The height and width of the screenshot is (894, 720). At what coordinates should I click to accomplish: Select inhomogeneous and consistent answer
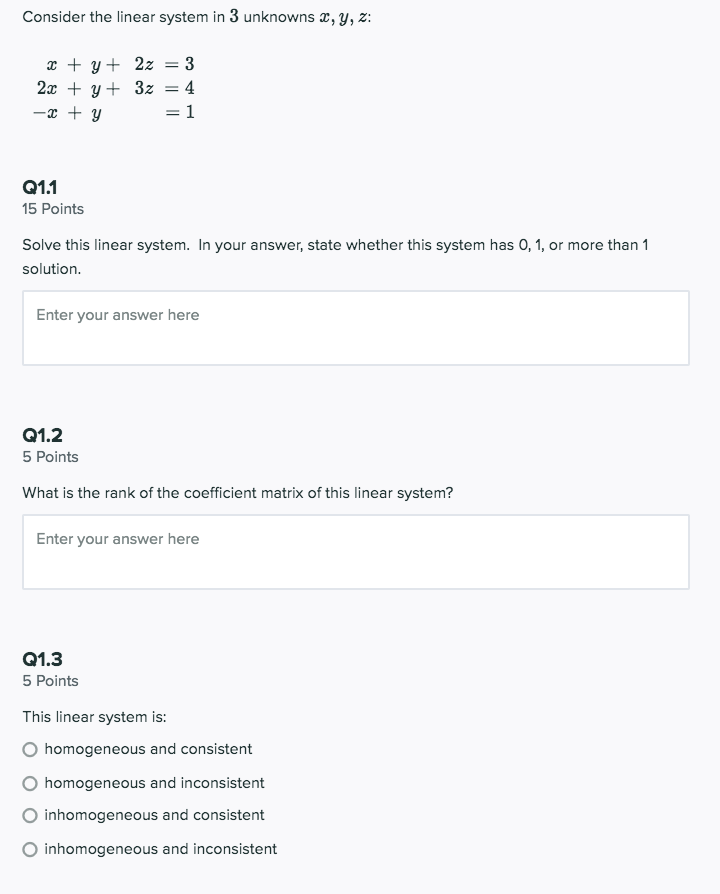coord(31,815)
